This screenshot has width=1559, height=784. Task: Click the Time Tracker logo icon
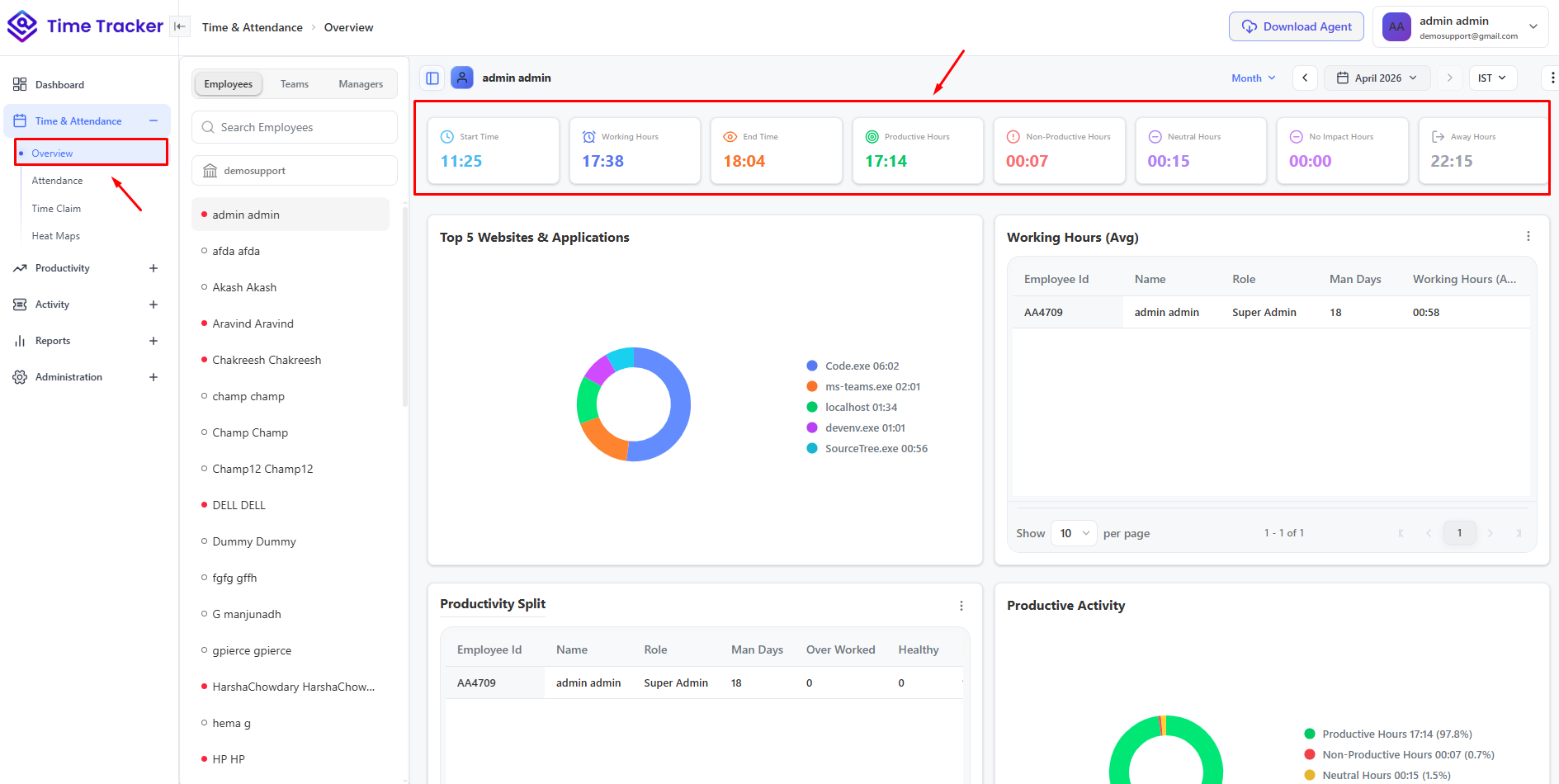22,26
